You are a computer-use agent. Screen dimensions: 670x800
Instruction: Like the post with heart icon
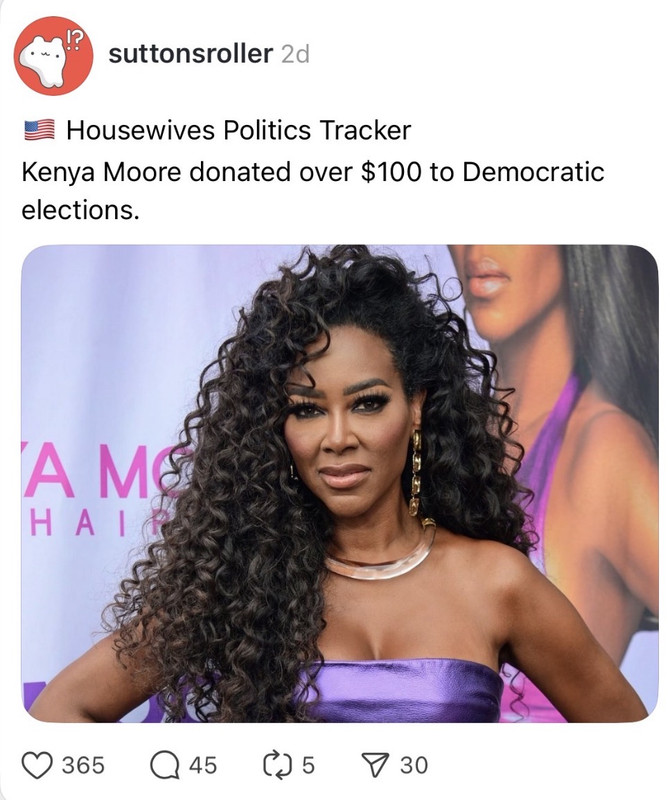click(37, 765)
